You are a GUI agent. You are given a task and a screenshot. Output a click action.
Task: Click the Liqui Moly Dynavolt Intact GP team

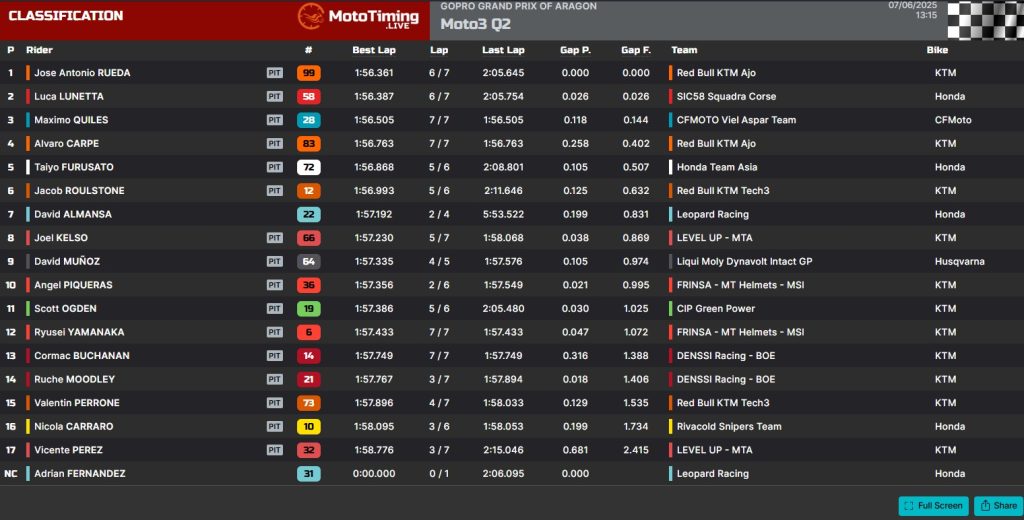tap(744, 262)
